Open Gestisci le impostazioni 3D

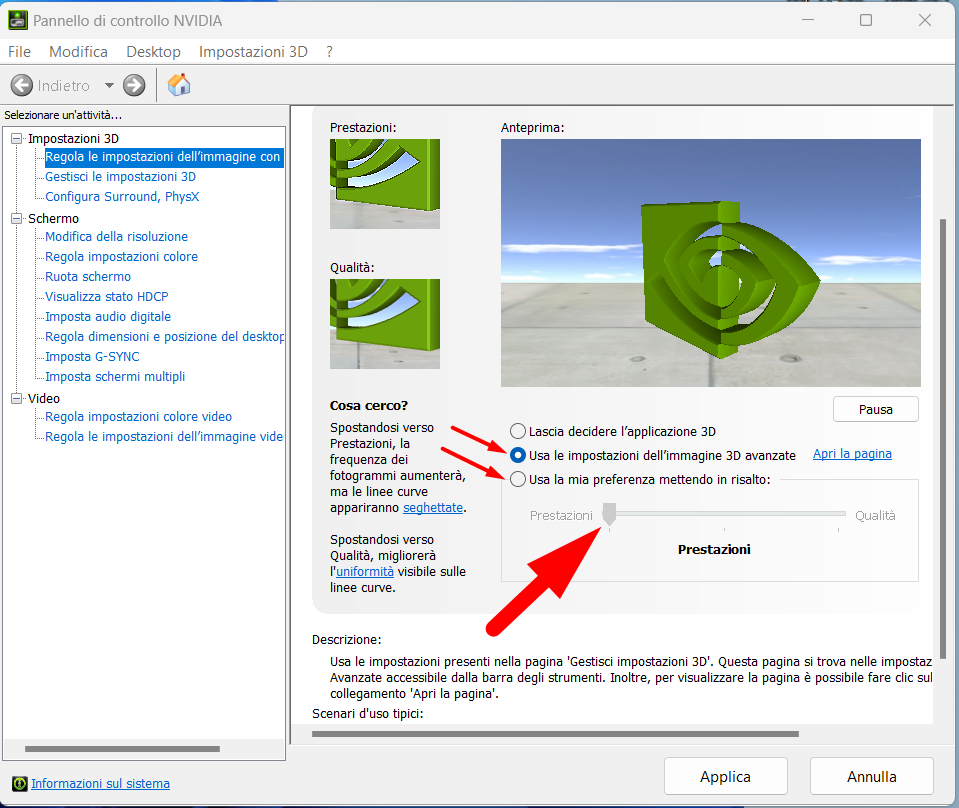[120, 177]
